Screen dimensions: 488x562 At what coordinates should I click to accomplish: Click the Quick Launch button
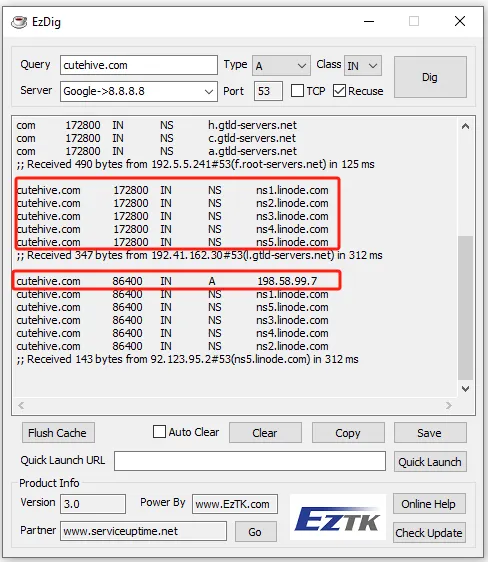point(430,462)
